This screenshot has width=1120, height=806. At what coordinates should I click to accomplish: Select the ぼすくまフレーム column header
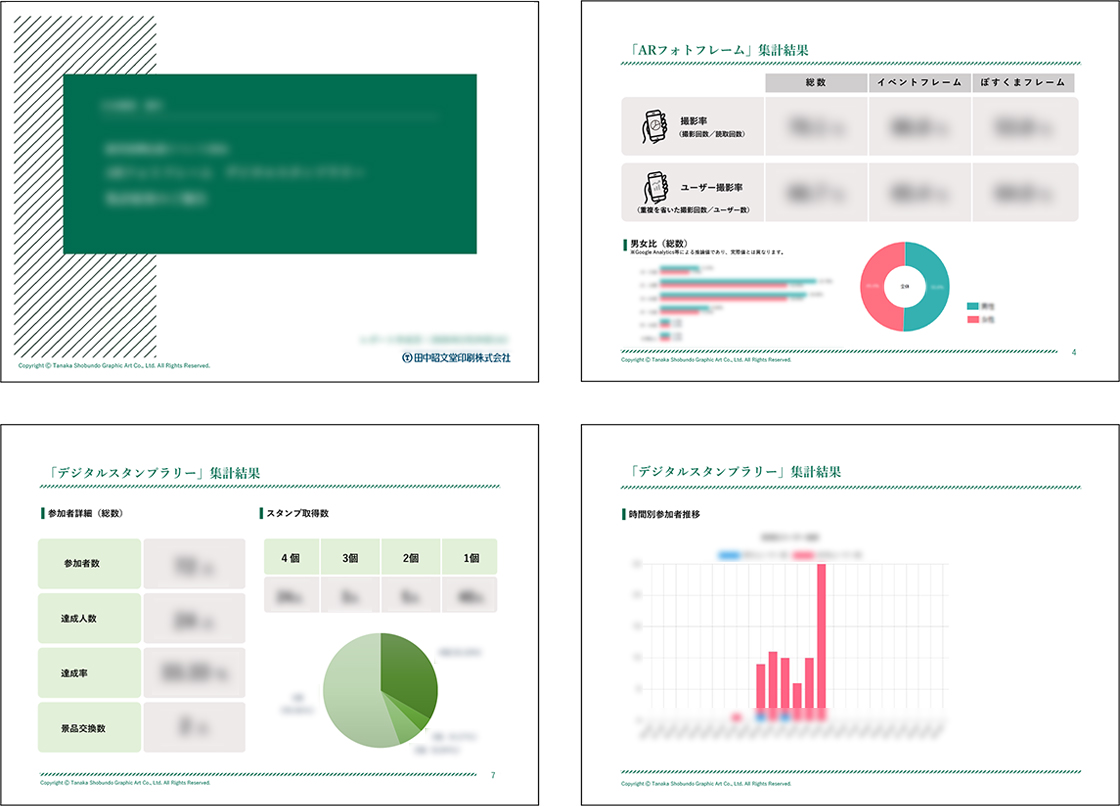tap(1025, 83)
